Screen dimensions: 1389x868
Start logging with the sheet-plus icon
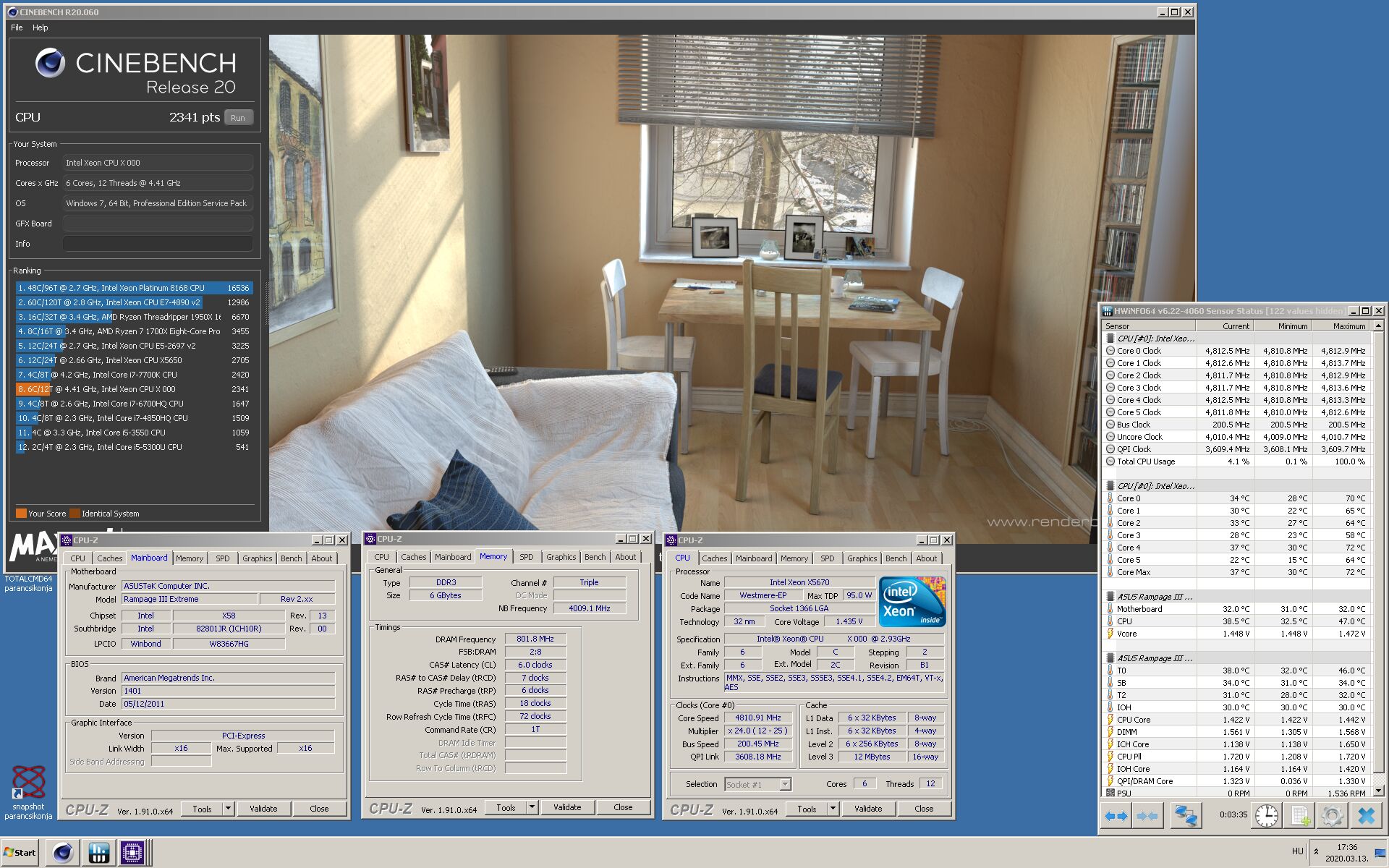pyautogui.click(x=1300, y=816)
